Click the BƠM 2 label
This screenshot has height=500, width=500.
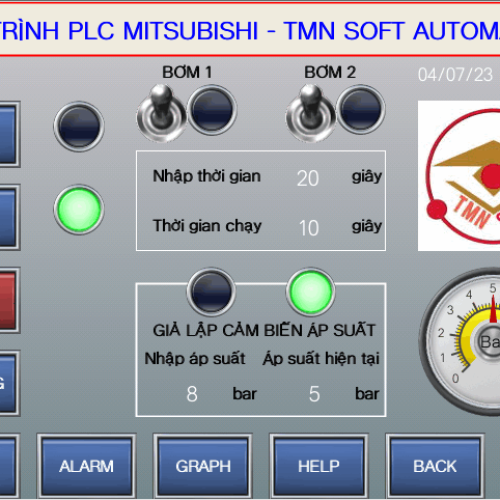pos(330,72)
